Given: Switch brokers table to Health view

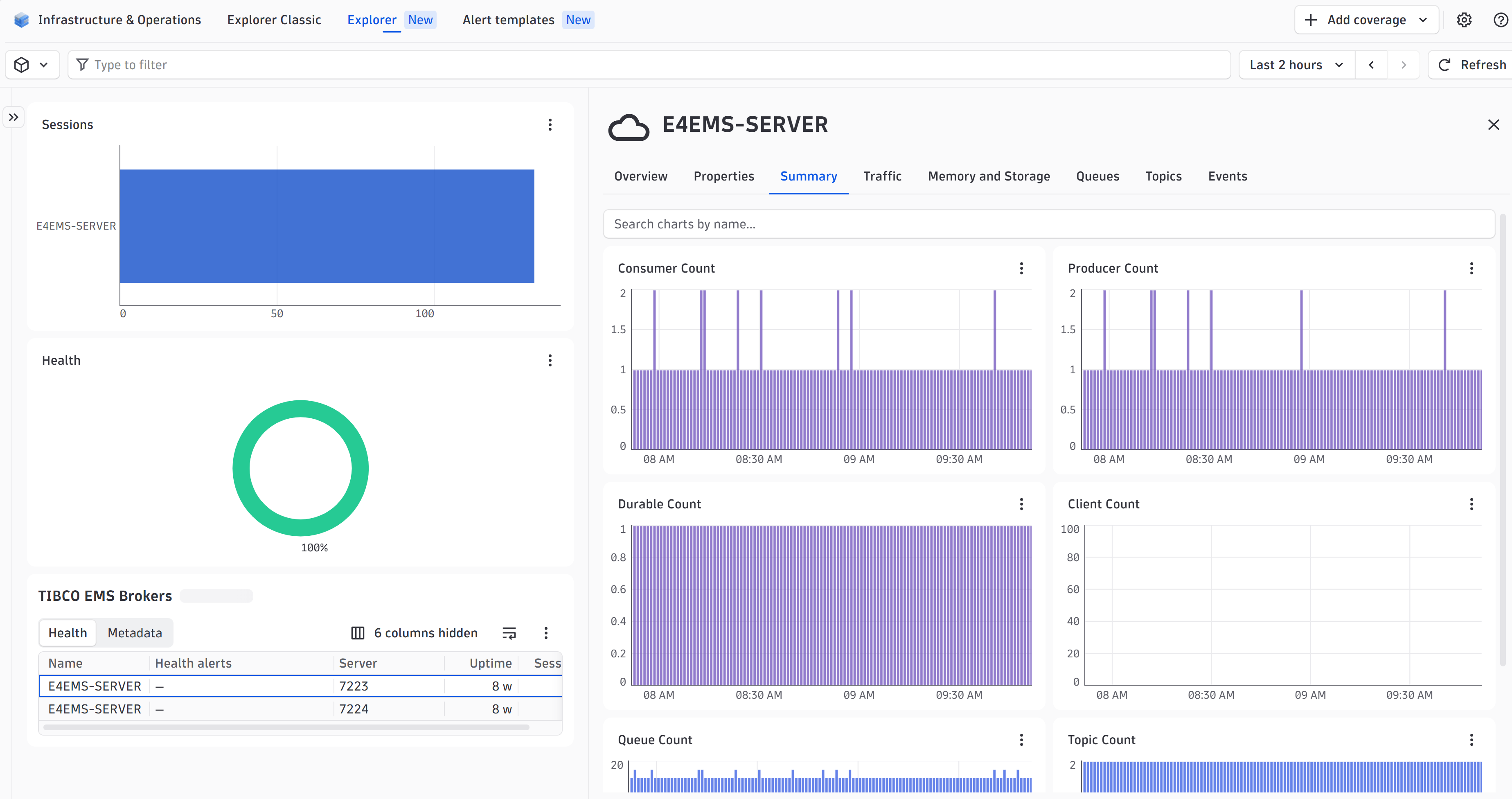Looking at the screenshot, I should tap(68, 633).
